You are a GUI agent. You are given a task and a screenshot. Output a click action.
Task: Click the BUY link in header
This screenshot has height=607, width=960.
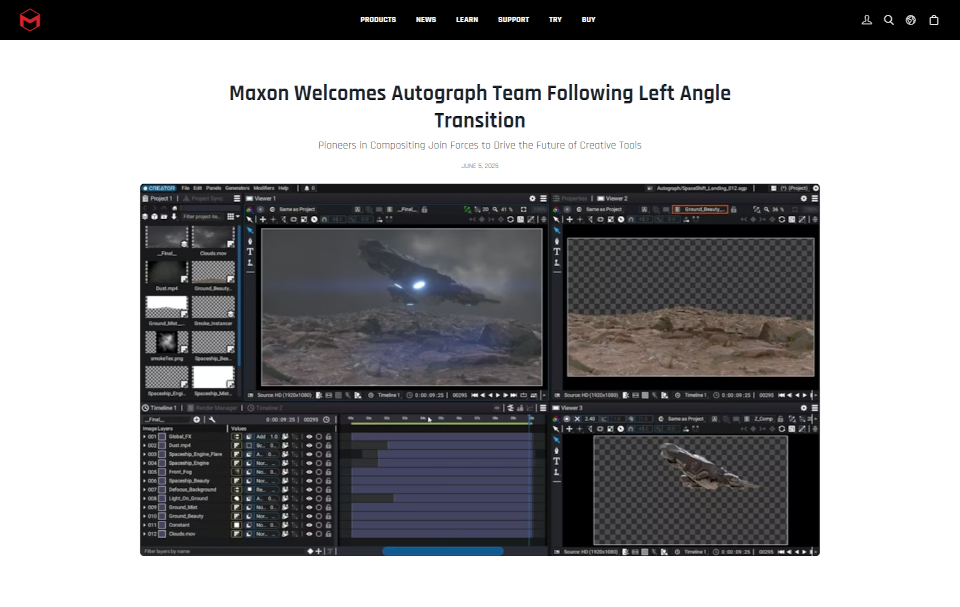pos(588,20)
